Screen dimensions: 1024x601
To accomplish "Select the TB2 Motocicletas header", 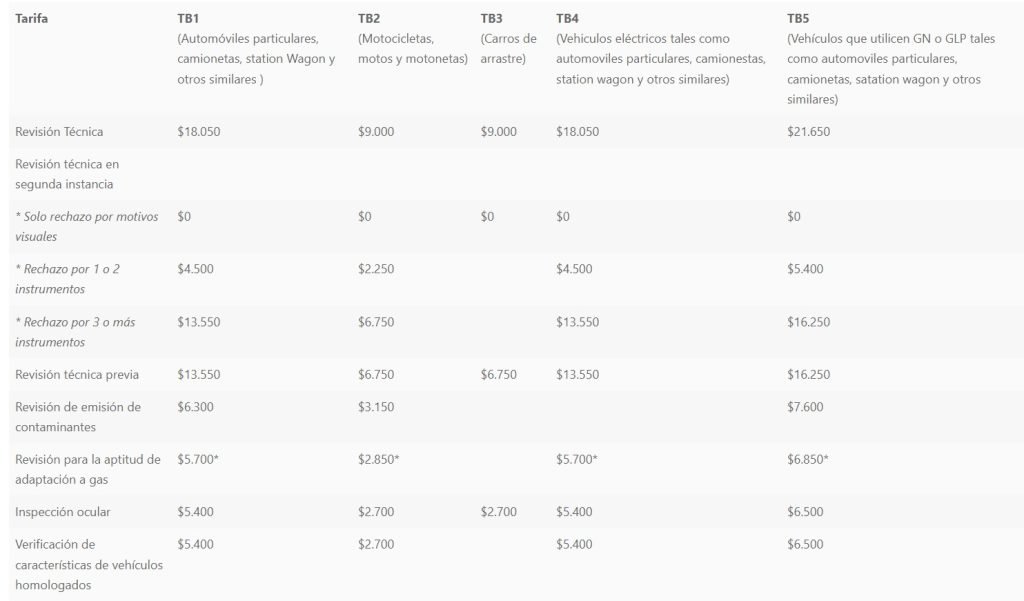I will pyautogui.click(x=413, y=39).
